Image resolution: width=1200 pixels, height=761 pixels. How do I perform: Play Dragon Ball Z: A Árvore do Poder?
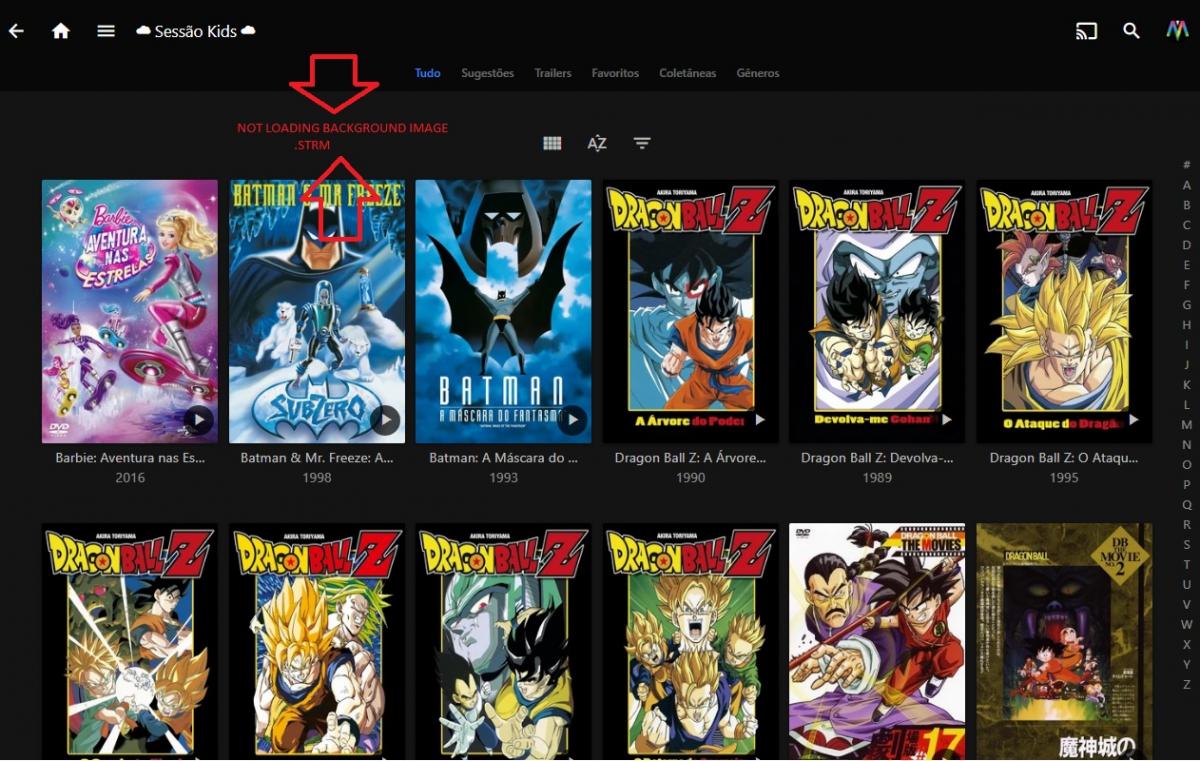click(760, 421)
